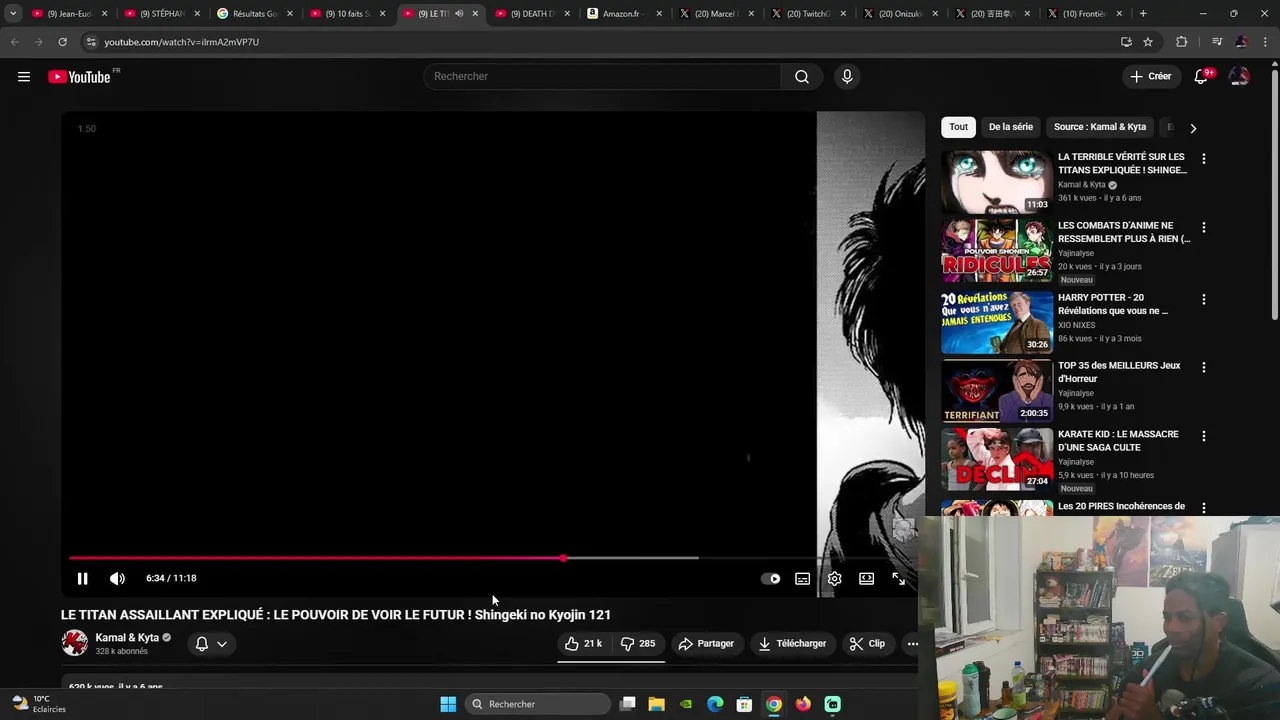Switch to the TwitchG browser tab
Screen dimensions: 1280x720
808,14
